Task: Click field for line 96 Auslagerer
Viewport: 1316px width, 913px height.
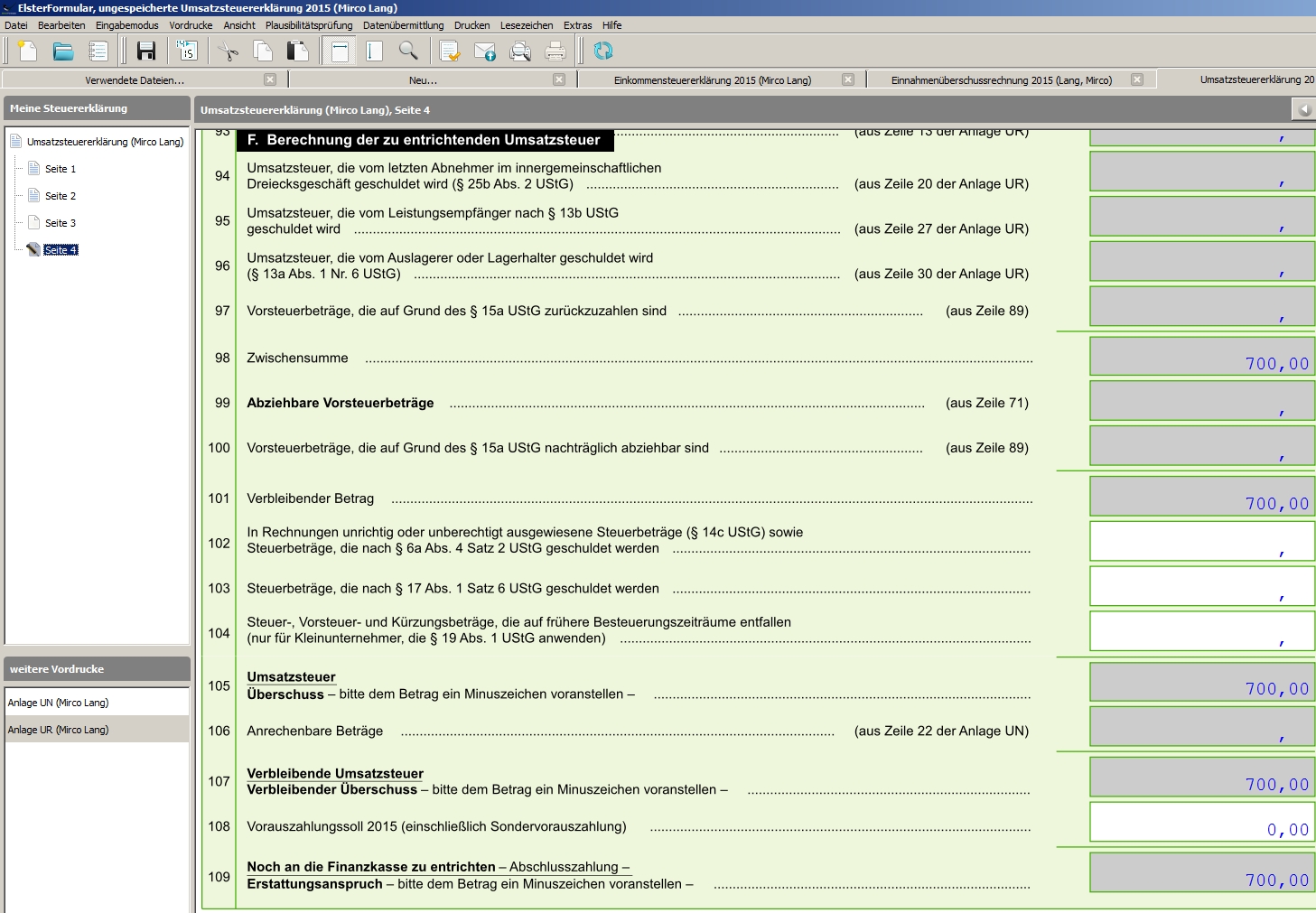Action: coord(1202,262)
